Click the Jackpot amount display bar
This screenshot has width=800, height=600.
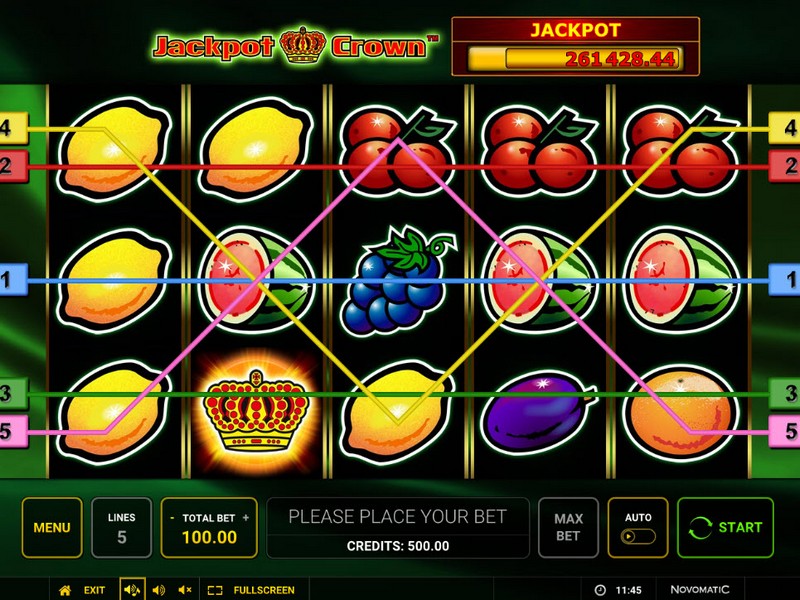coord(576,59)
